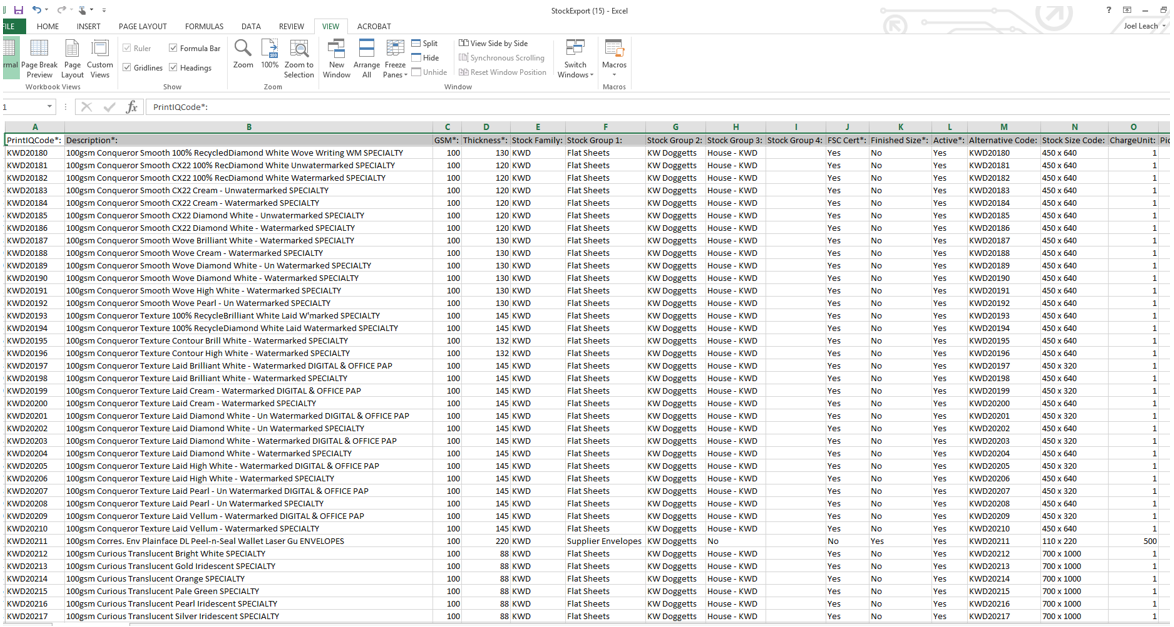Open Custom Views dialog
1174x627 pixels.
[x=100, y=58]
